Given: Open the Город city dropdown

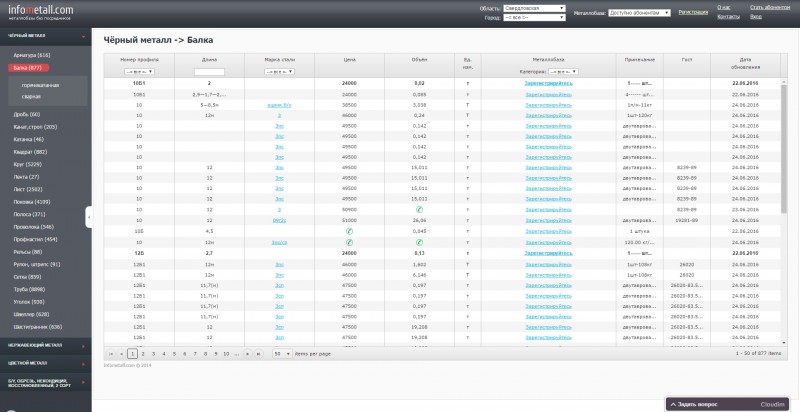Looking at the screenshot, I should [x=534, y=17].
